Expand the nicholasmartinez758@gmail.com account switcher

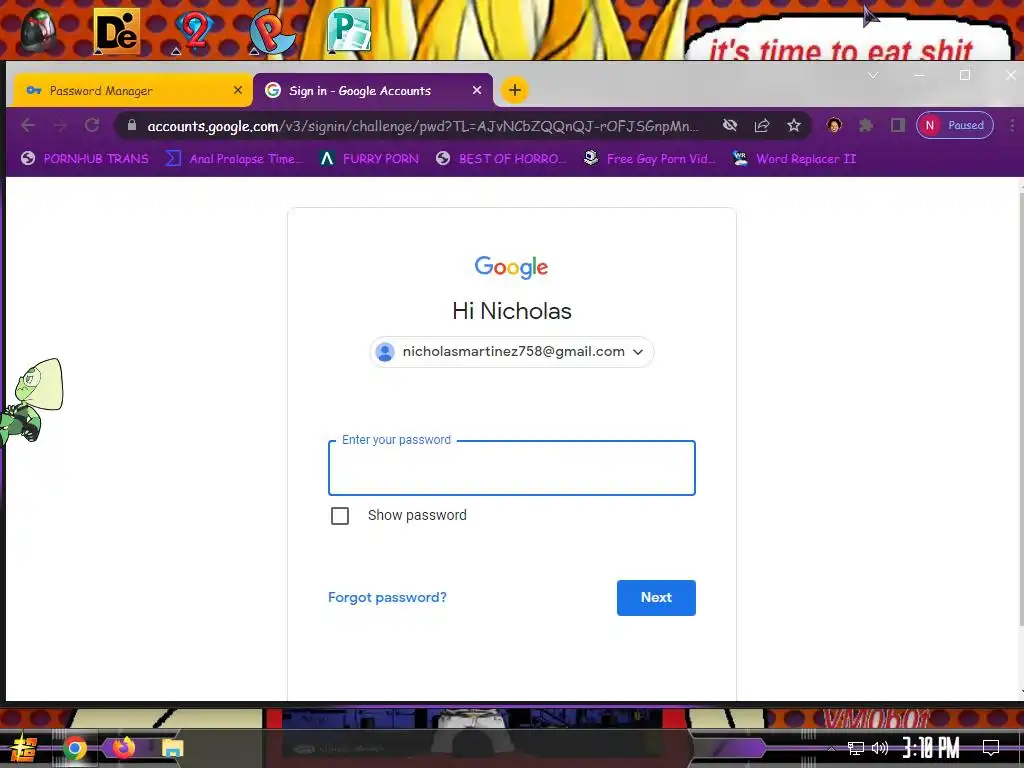[511, 352]
